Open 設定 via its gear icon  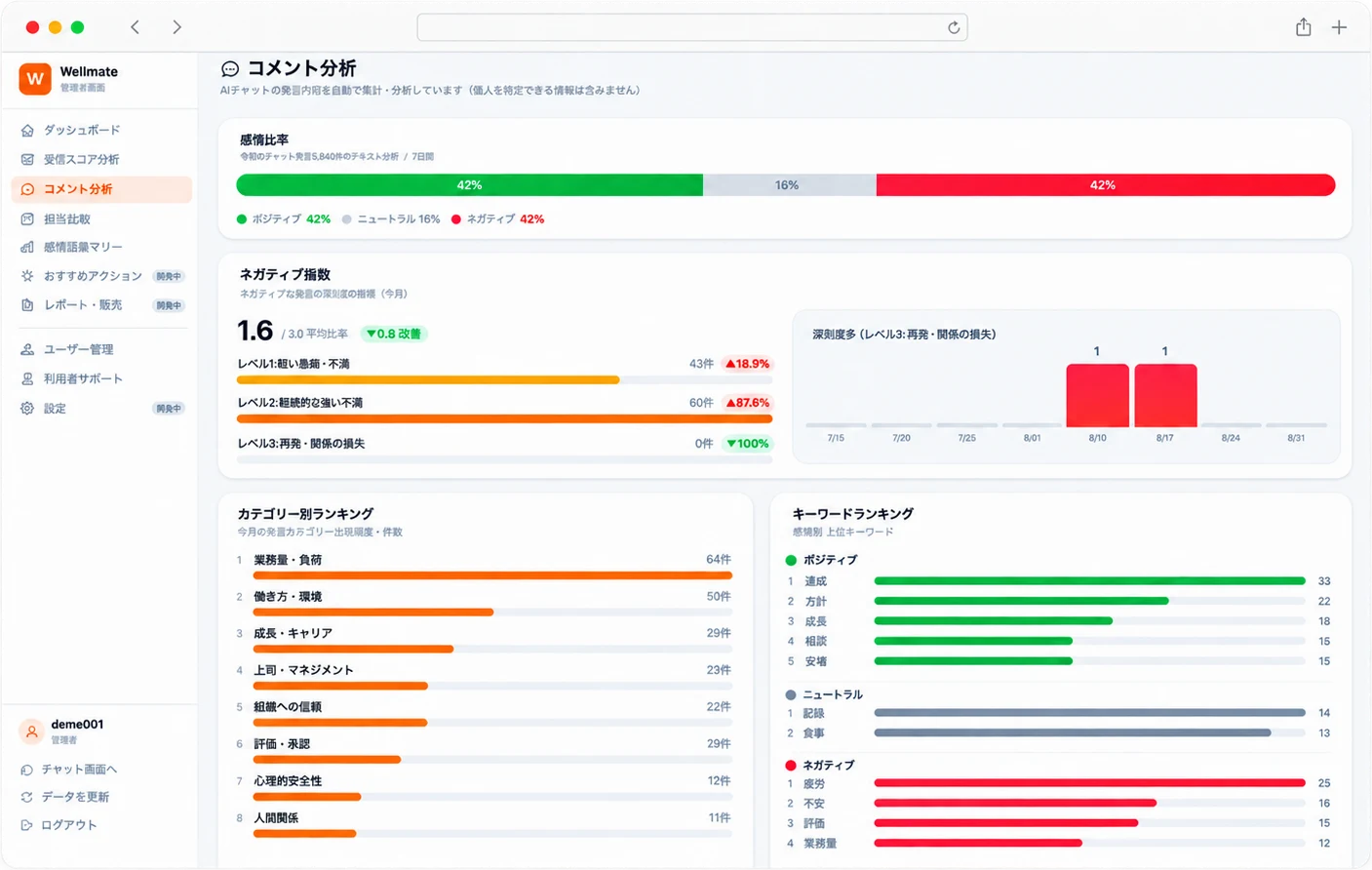[x=27, y=409]
